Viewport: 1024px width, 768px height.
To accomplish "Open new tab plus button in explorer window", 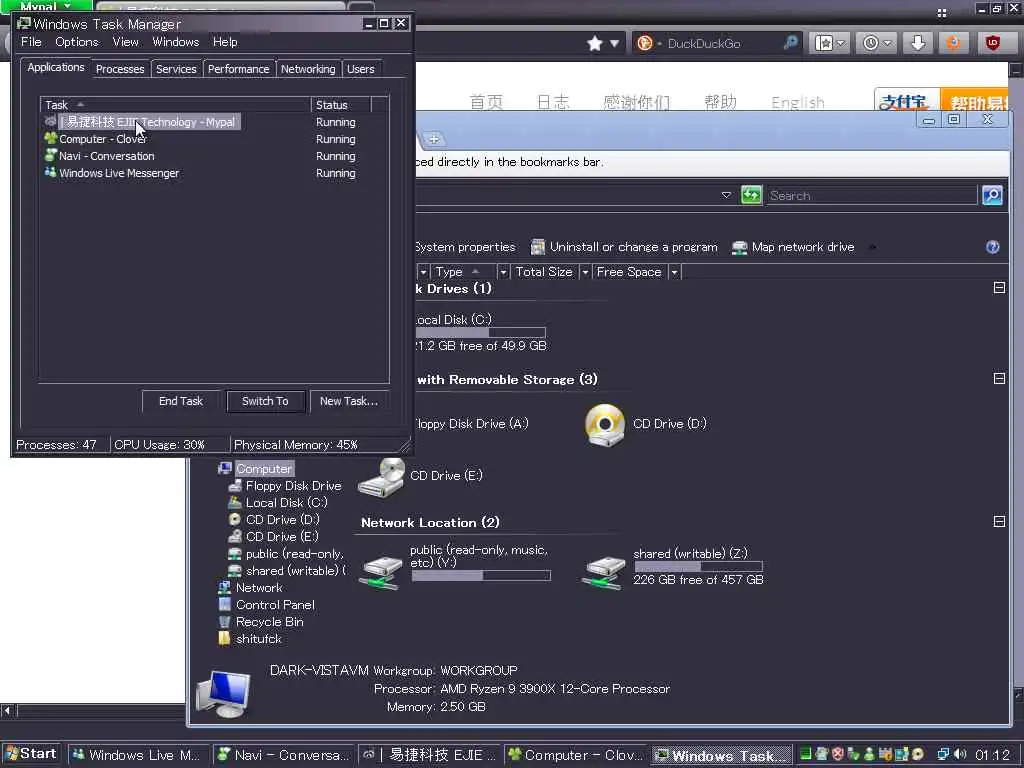I will pyautogui.click(x=434, y=139).
